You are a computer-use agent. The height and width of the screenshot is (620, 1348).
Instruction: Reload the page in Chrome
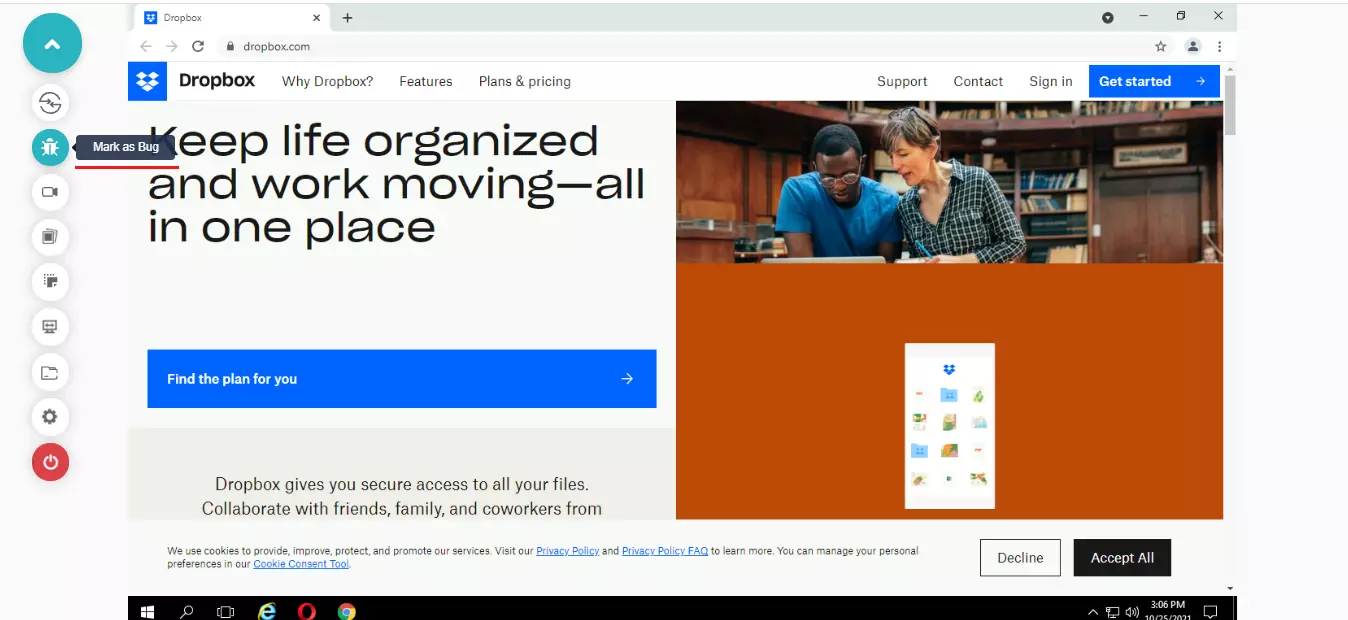pos(198,46)
